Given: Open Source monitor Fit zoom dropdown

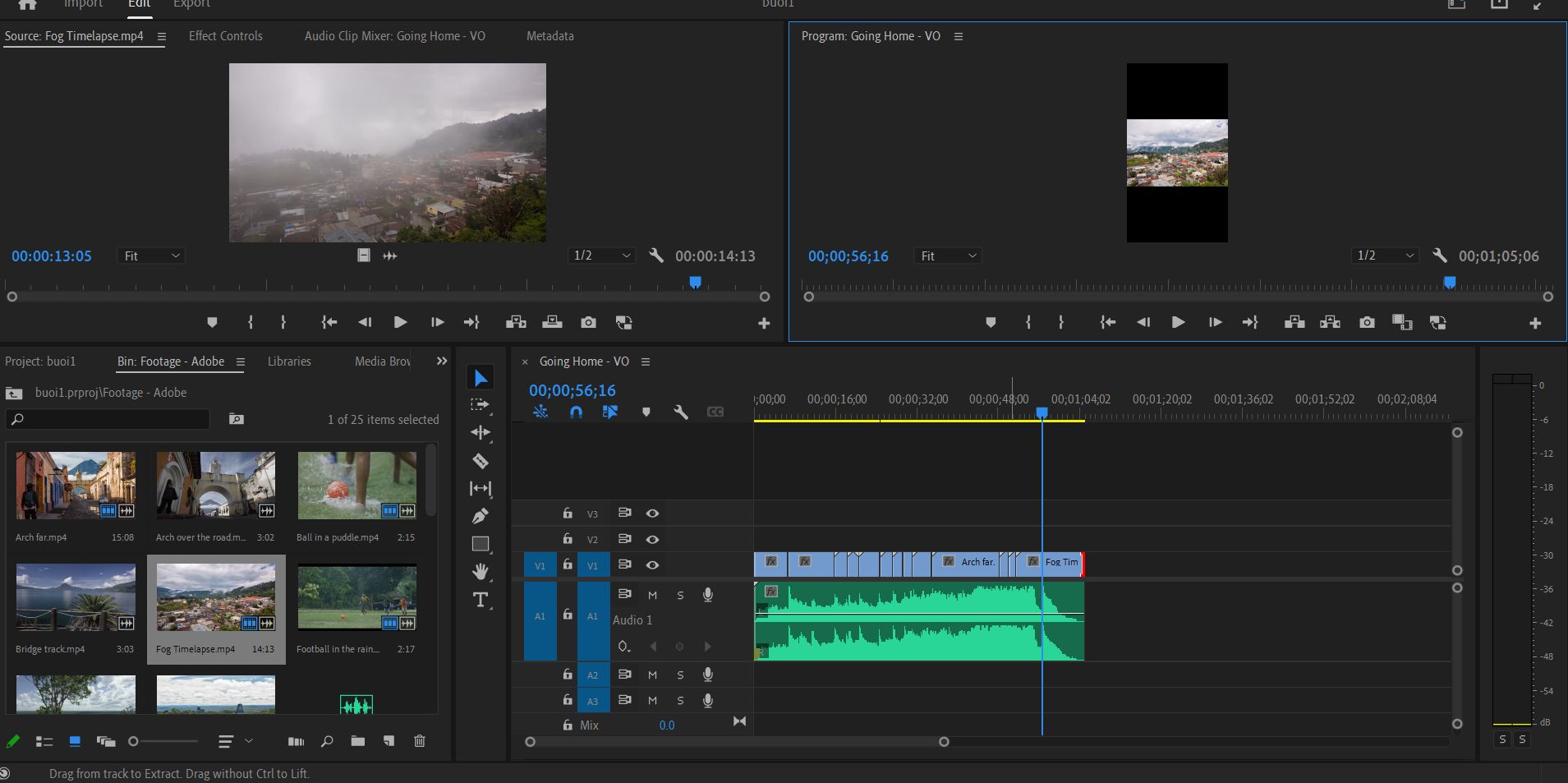Looking at the screenshot, I should click(152, 256).
